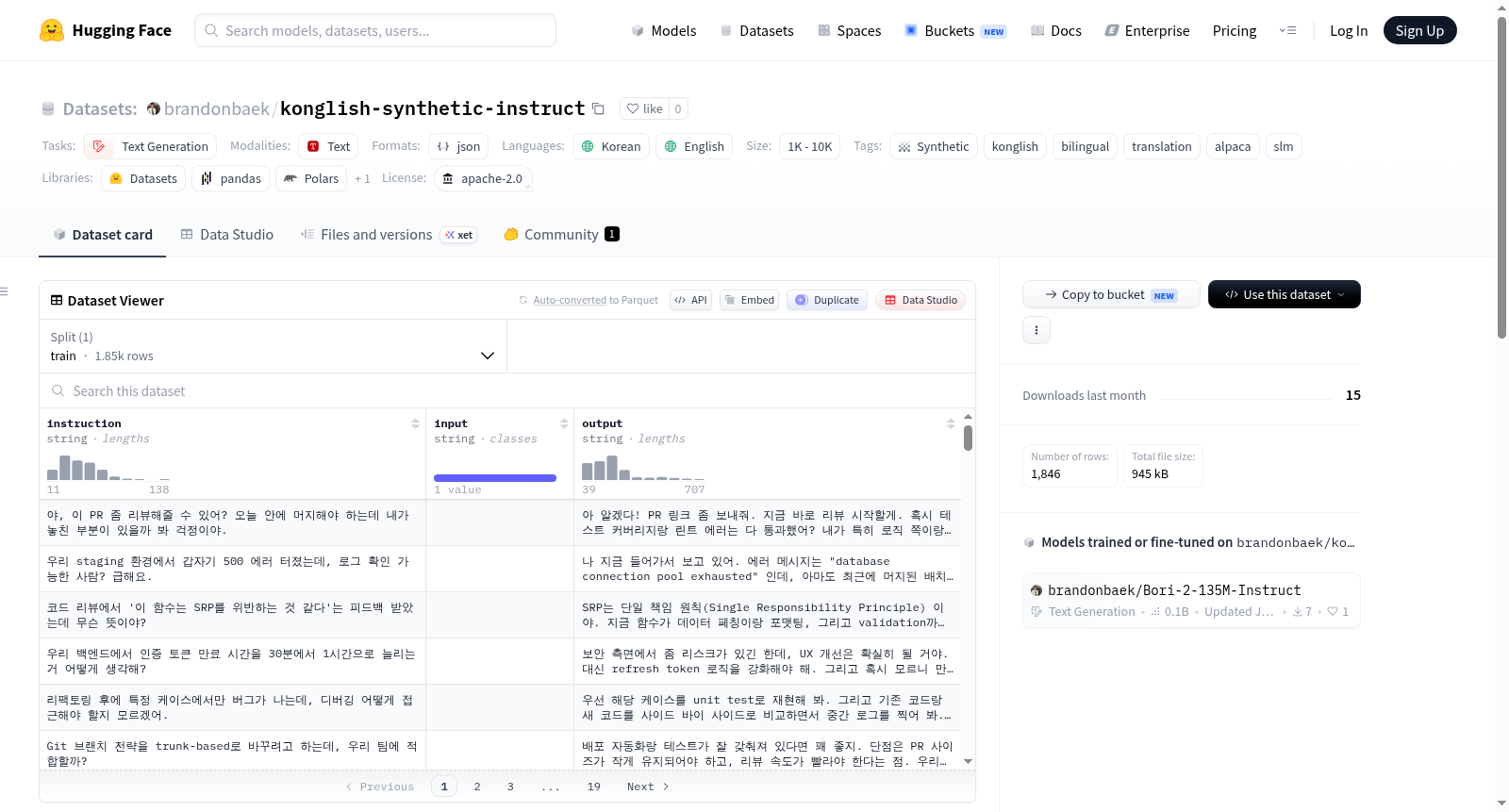
Task: Click Copy to bucket button
Action: coord(1111,294)
